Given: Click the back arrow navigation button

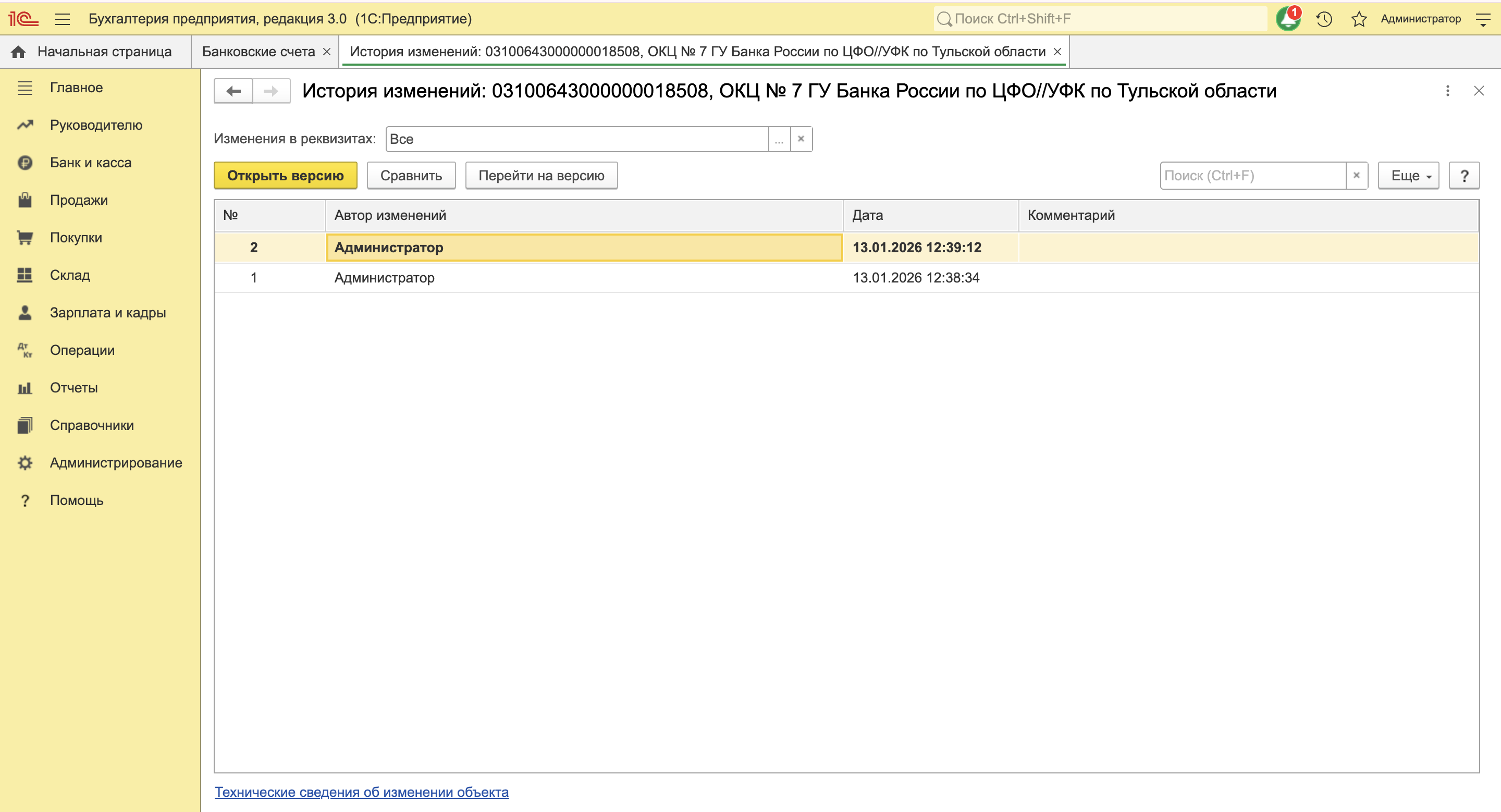Looking at the screenshot, I should [233, 91].
